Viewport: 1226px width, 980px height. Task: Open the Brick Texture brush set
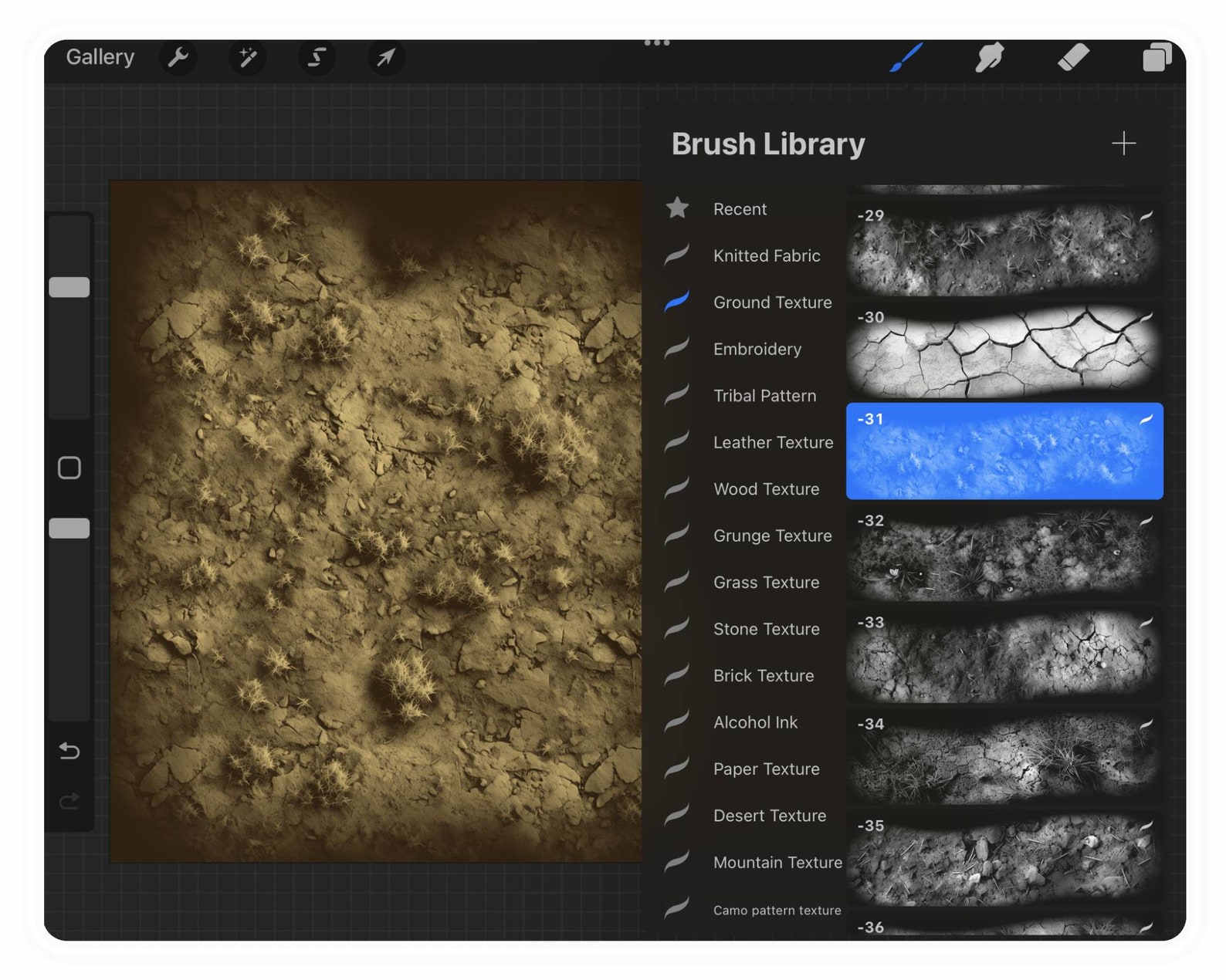[x=764, y=676]
